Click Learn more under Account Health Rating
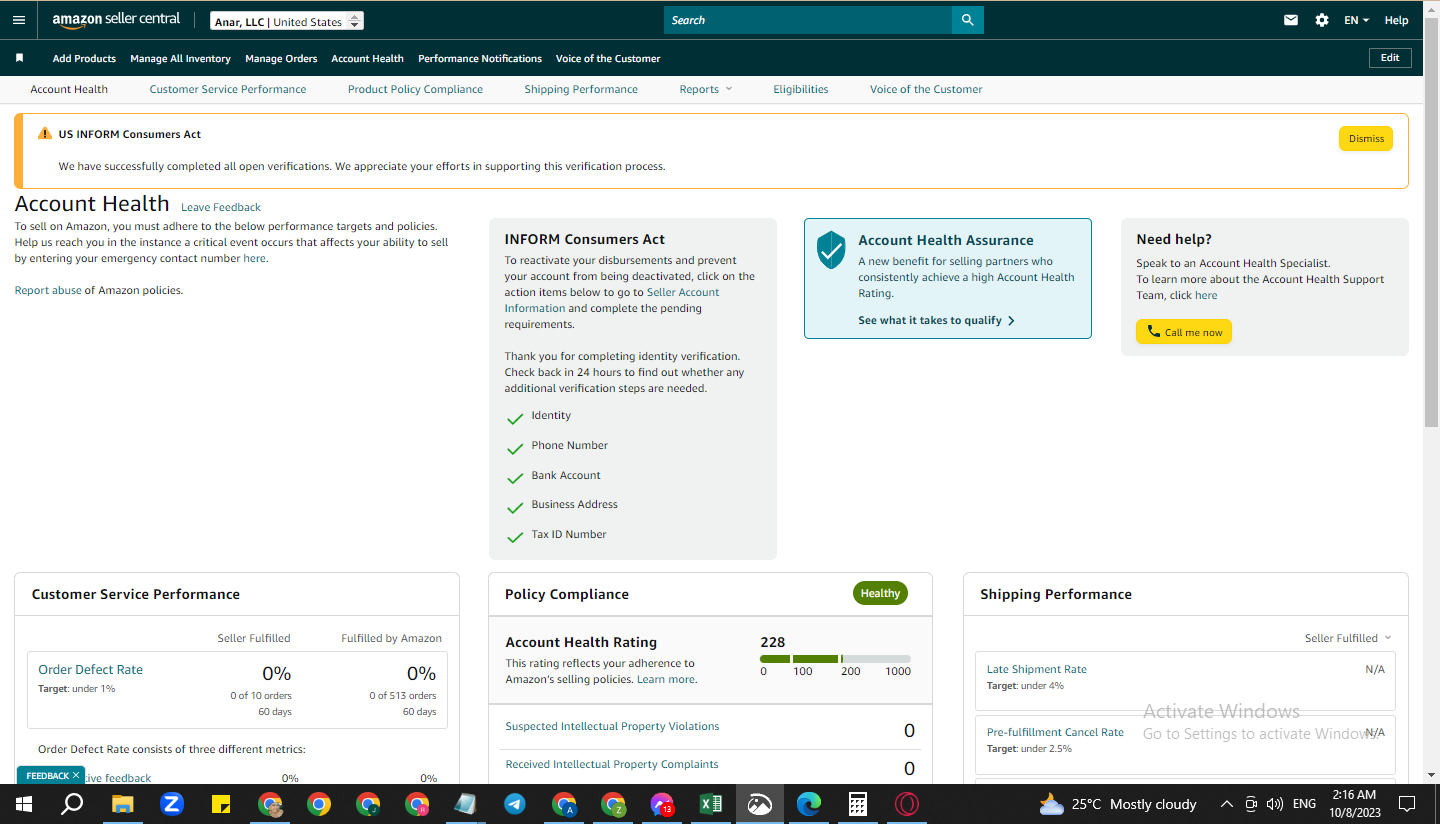 [666, 679]
